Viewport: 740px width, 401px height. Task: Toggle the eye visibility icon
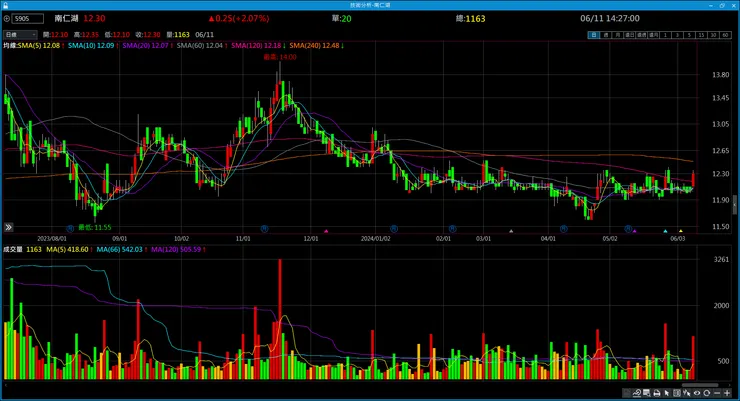[697, 393]
